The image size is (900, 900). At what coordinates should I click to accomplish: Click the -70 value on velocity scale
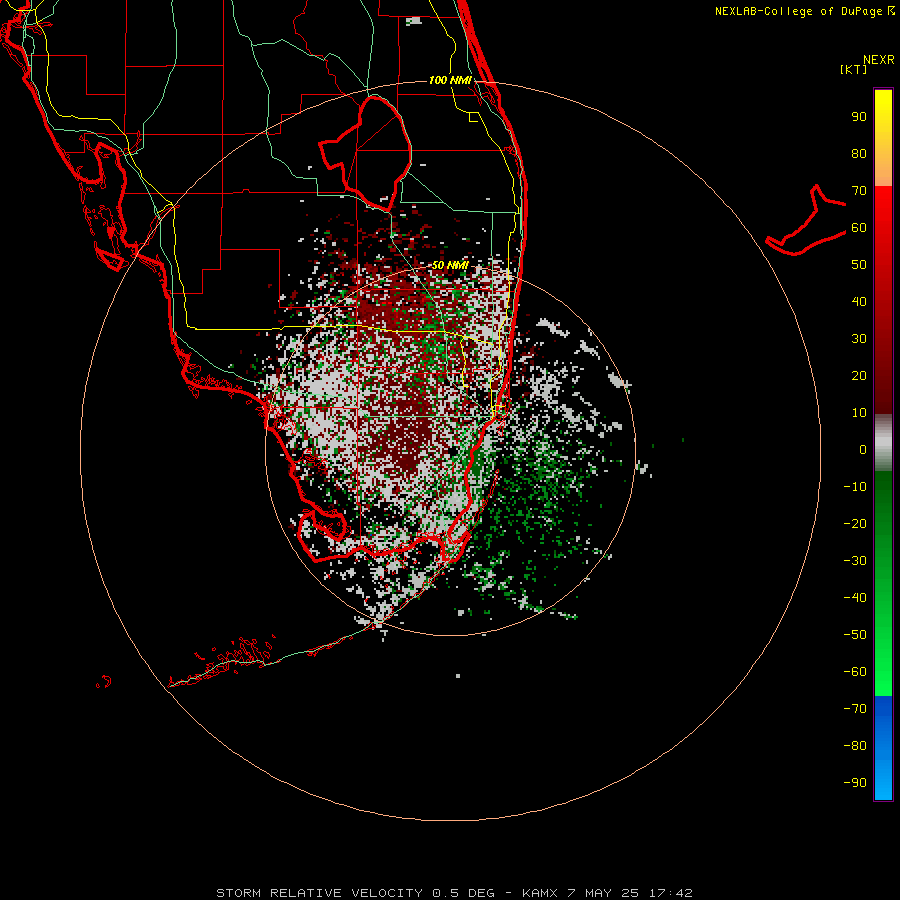(855, 709)
